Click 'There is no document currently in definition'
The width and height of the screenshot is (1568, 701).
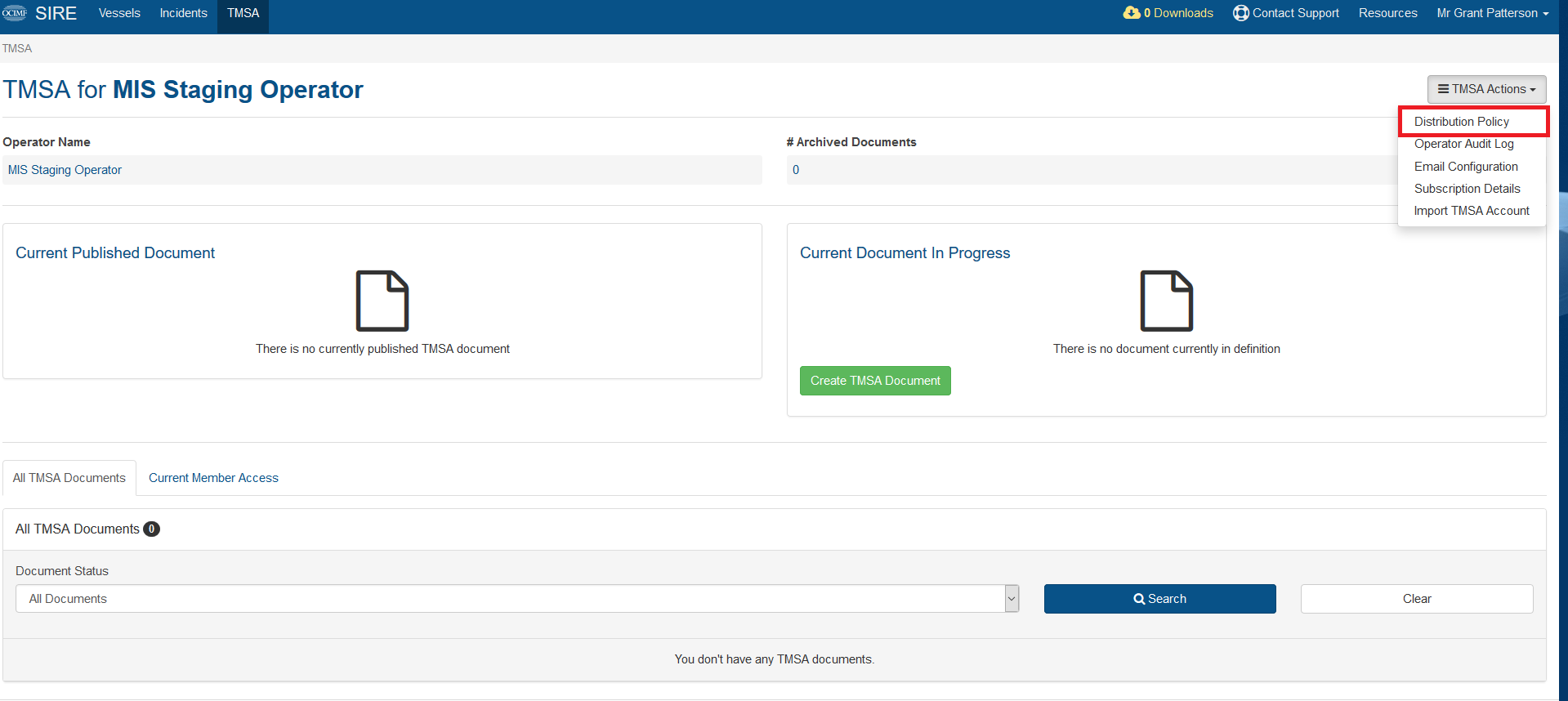tap(1167, 349)
